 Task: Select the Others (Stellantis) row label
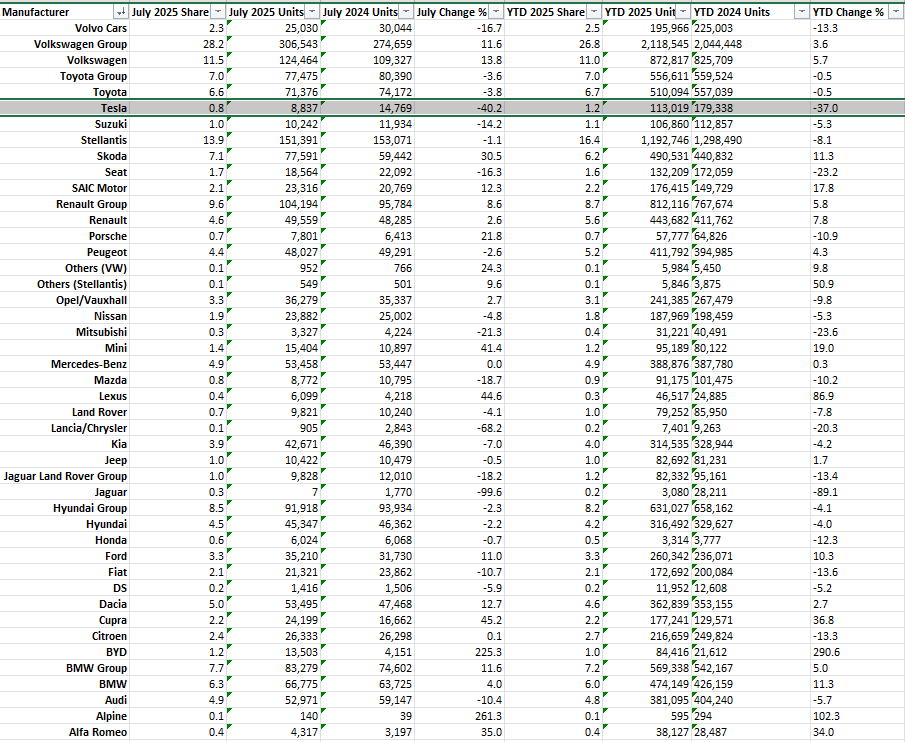[65, 284]
